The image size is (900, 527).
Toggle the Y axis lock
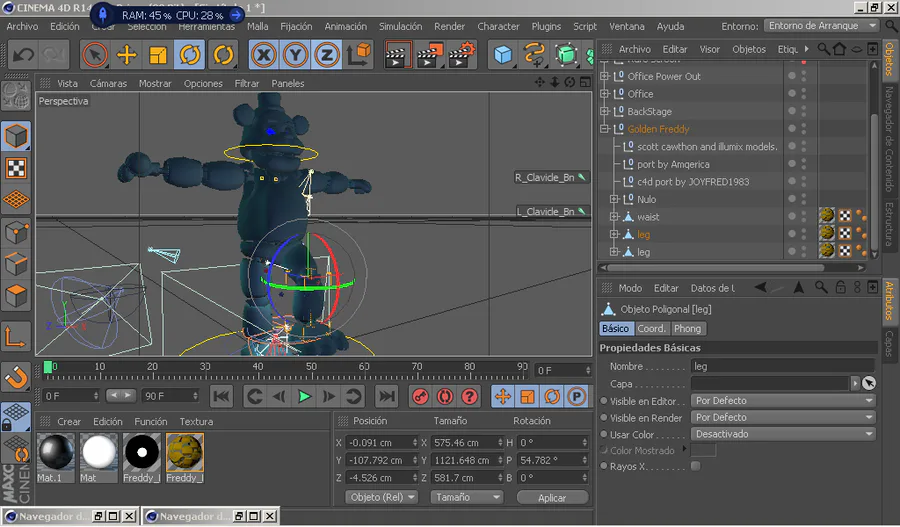point(295,55)
